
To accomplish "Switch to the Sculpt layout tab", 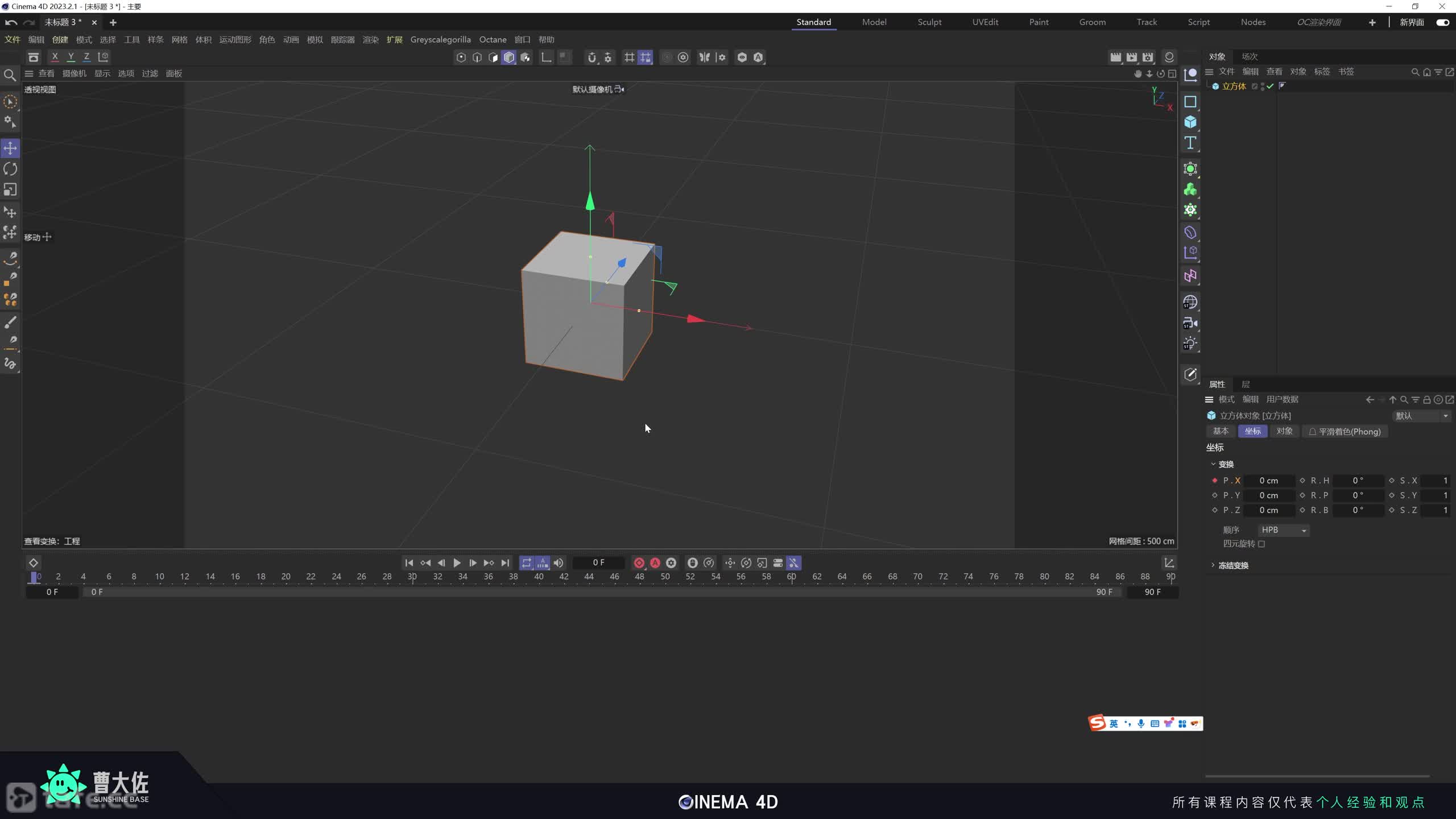I will pyautogui.click(x=929, y=22).
